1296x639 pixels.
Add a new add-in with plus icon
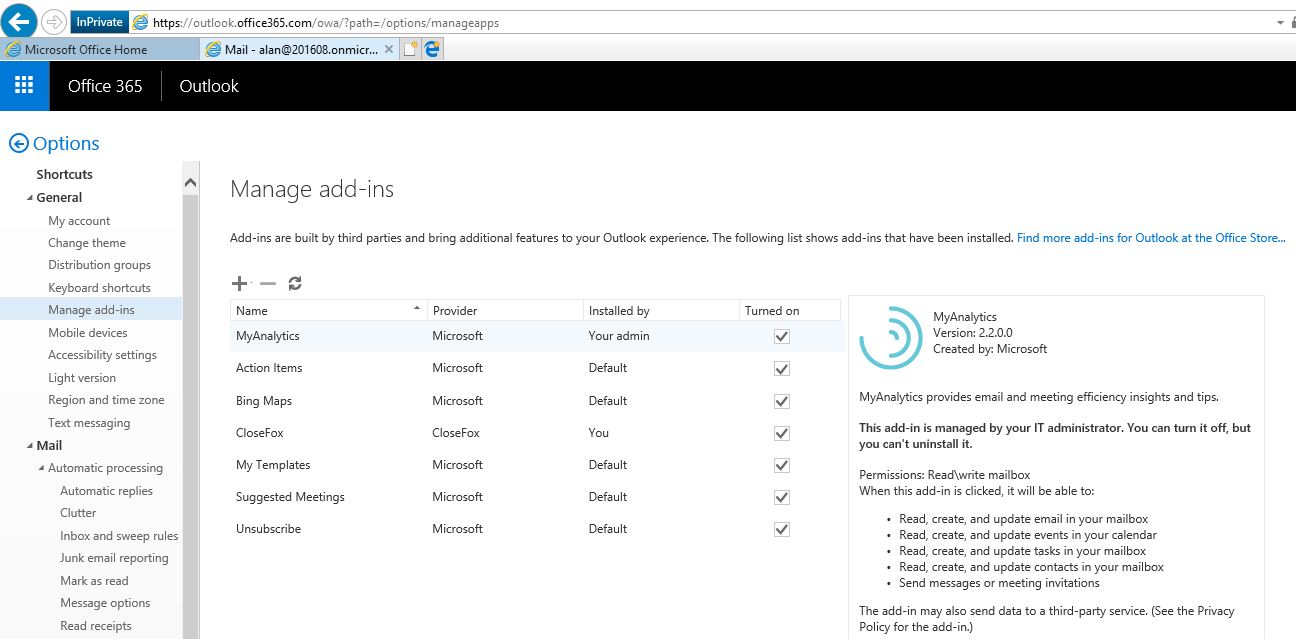click(240, 284)
